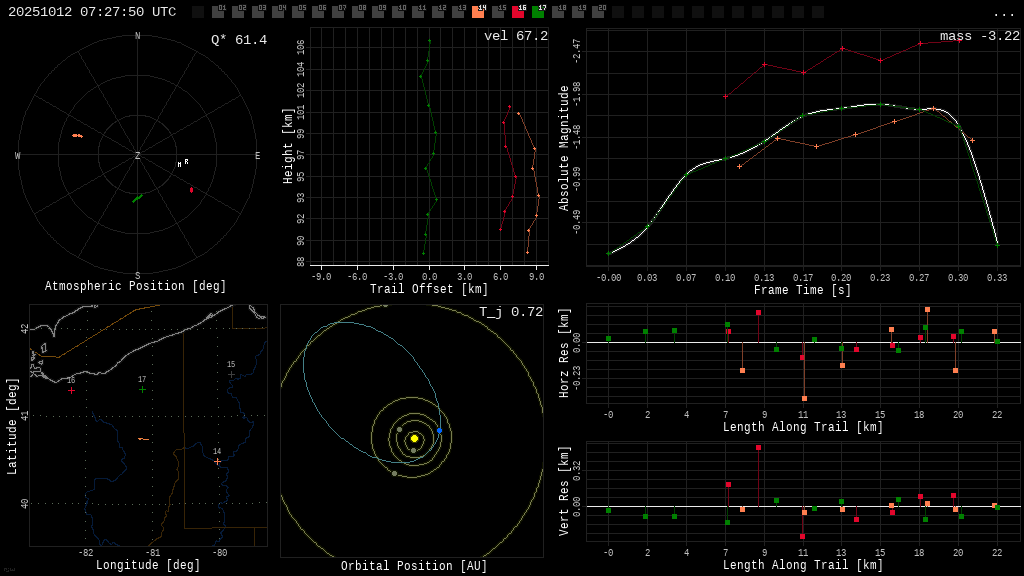Click the green camera 17 indicator square

[x=538, y=12]
